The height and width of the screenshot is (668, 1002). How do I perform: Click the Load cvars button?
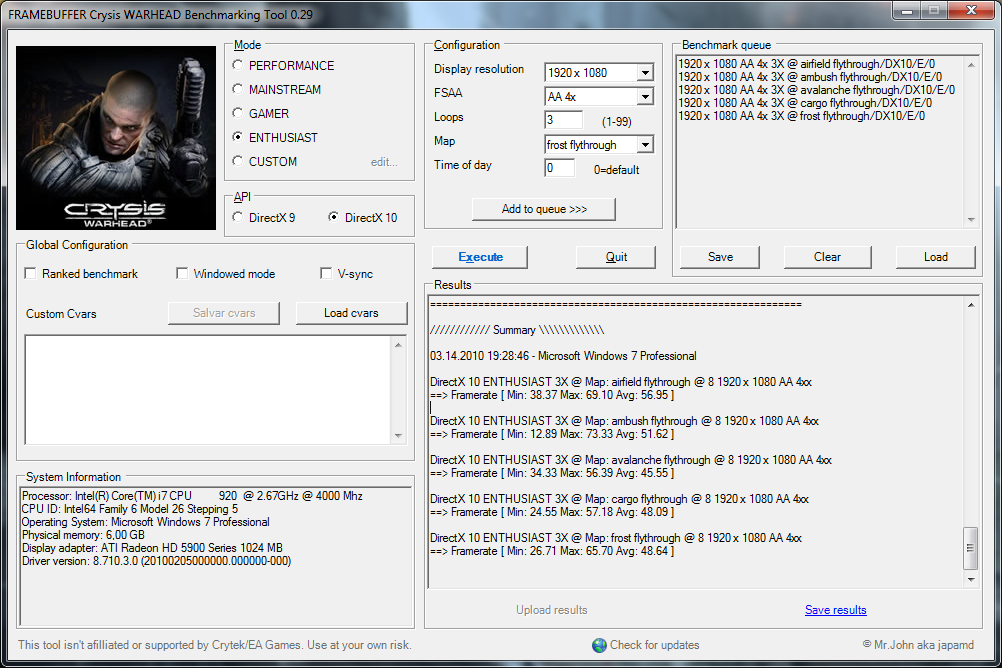click(x=351, y=313)
